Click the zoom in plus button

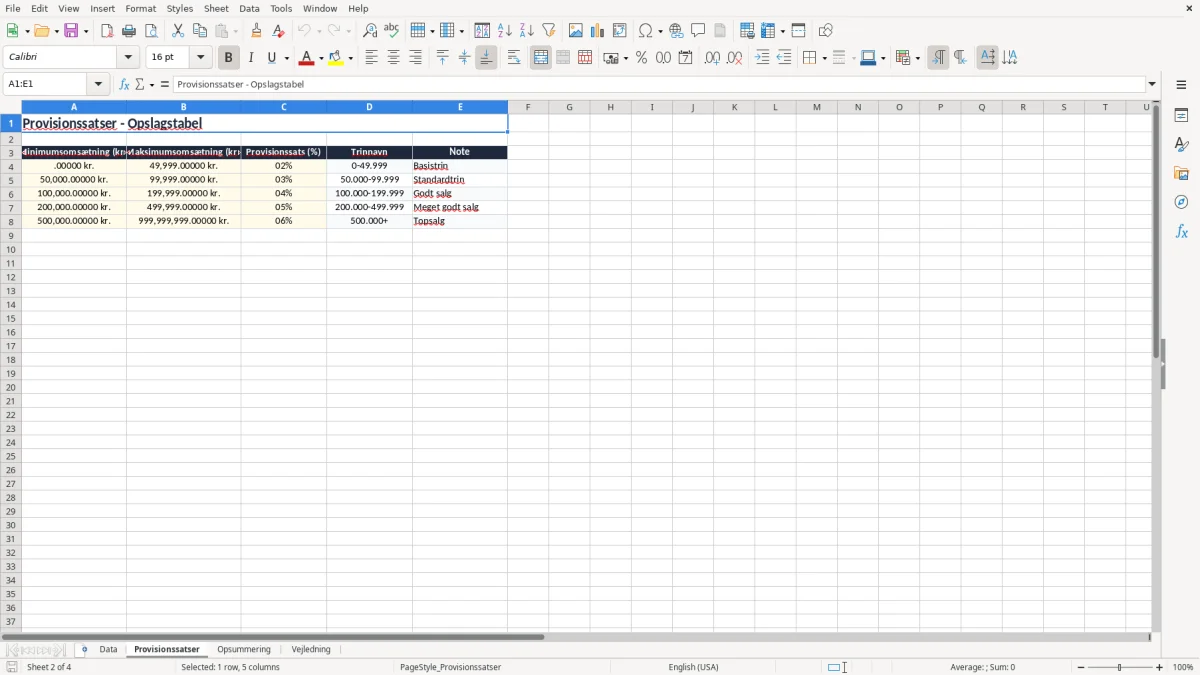(x=1160, y=667)
